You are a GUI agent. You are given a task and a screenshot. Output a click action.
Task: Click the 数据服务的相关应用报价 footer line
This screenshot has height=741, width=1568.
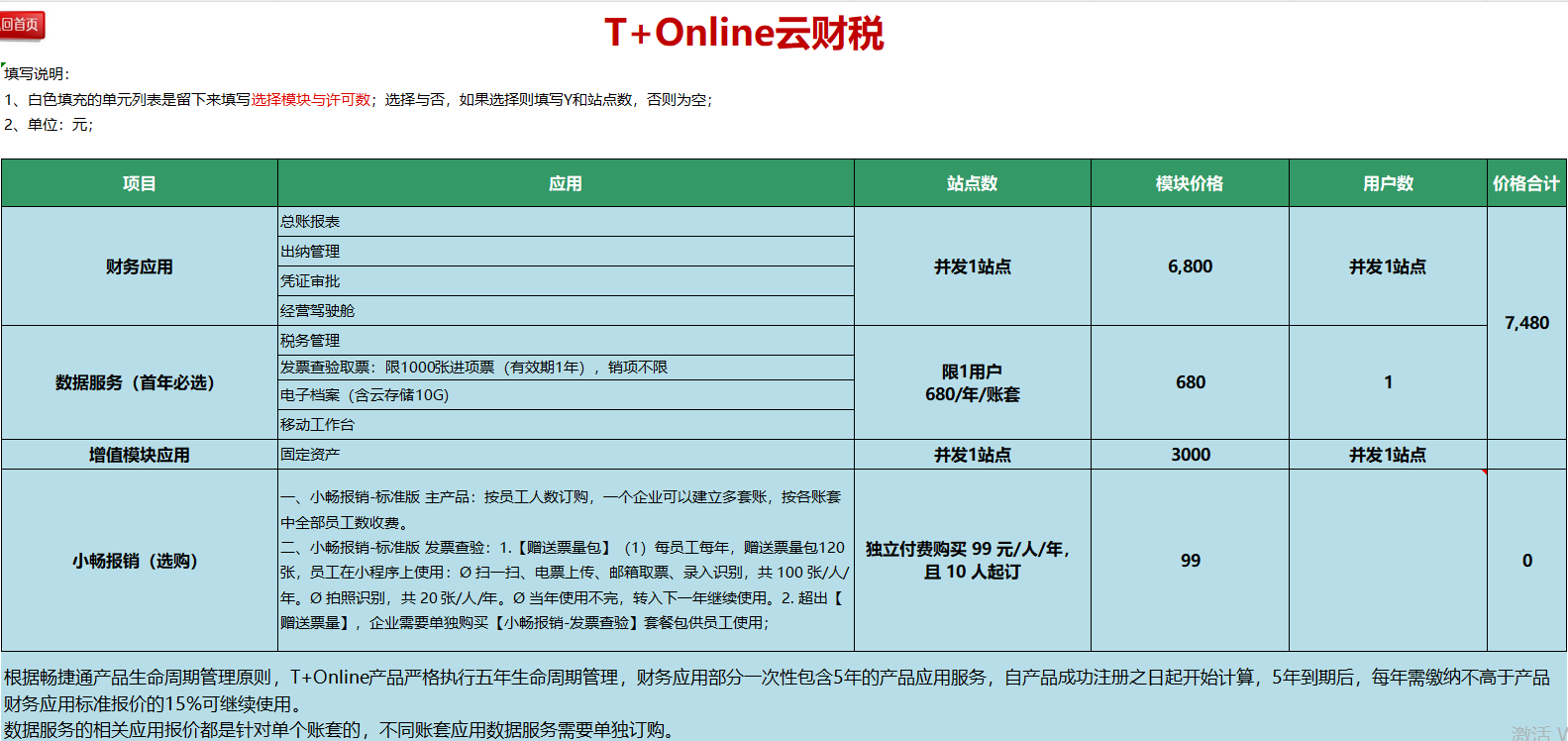click(342, 730)
